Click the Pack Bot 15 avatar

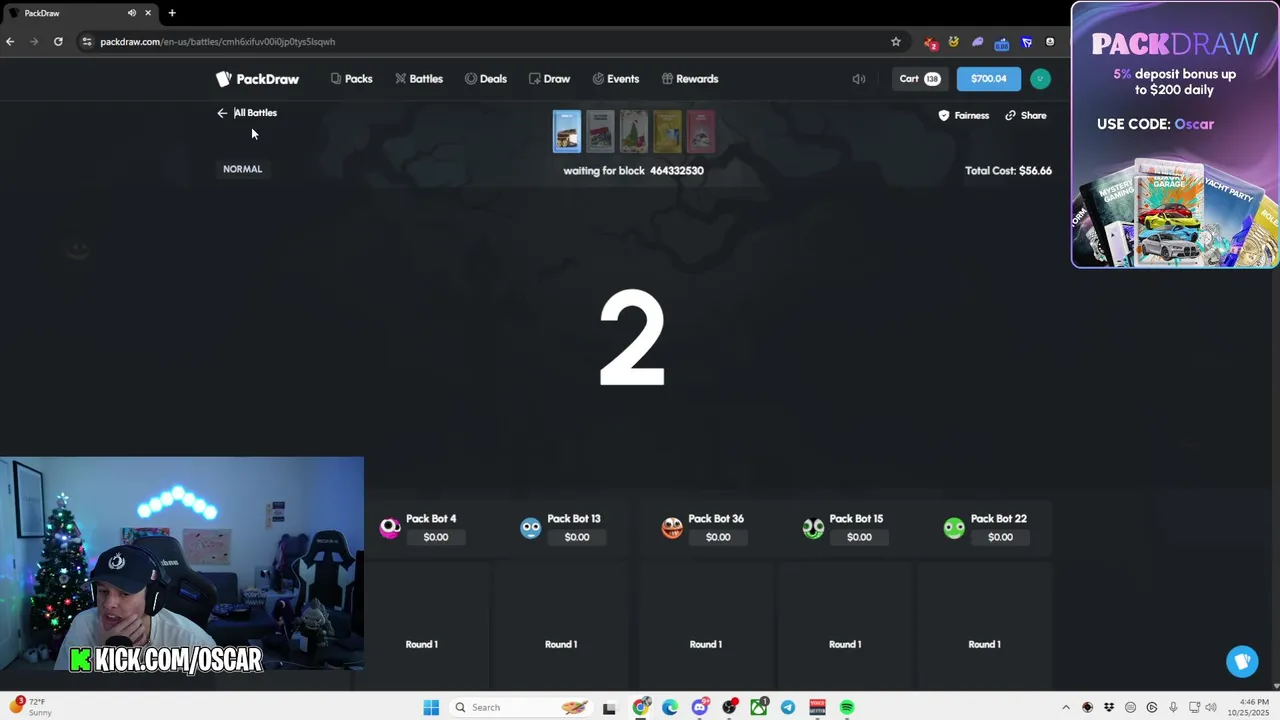[813, 528]
